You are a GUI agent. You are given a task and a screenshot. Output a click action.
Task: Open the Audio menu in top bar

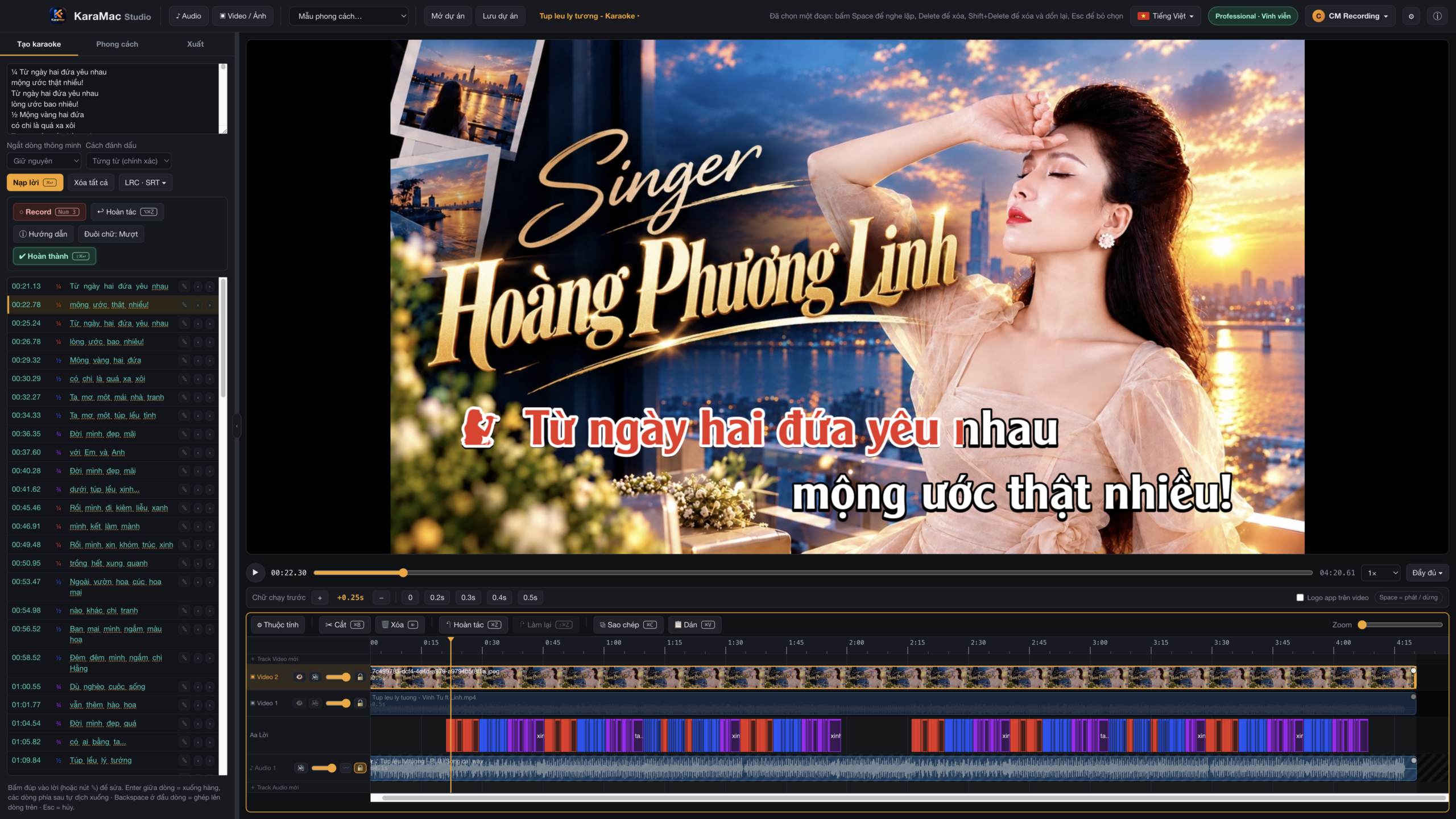tap(188, 16)
